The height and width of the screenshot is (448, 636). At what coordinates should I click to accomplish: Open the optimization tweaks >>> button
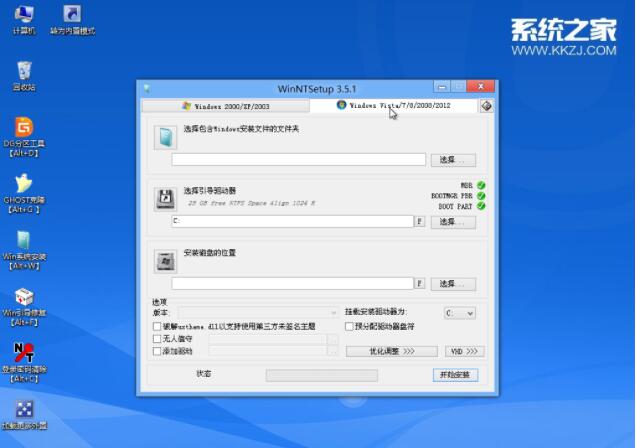tap(392, 351)
